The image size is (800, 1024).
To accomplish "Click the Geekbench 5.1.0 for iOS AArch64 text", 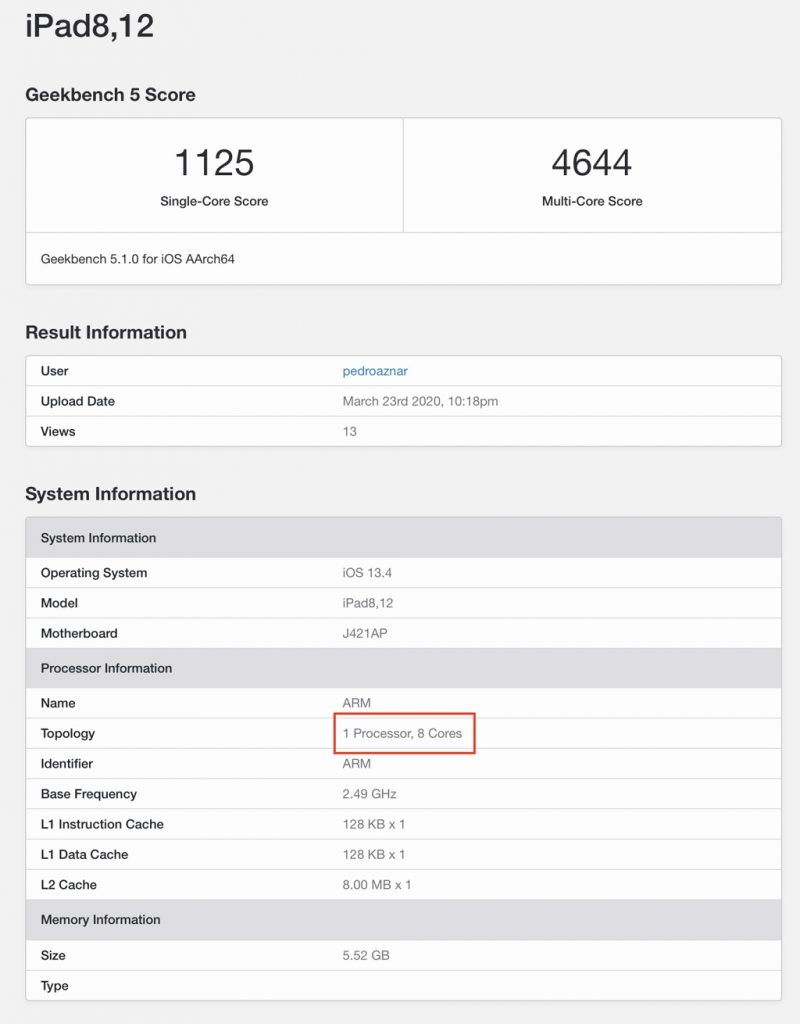I will 138,259.
